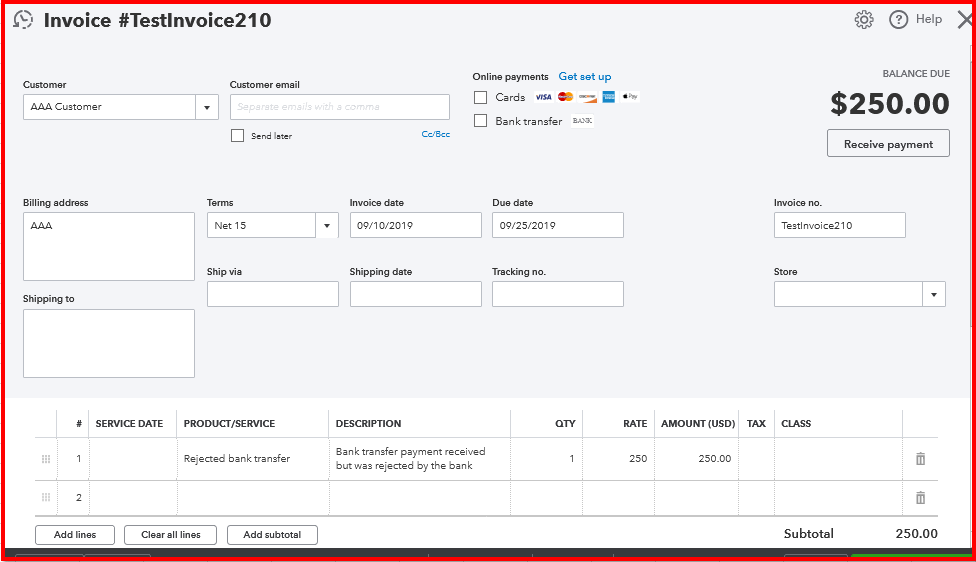Screen dimensions: 976x562
Task: Click the Shipping to text box
Action: pos(109,344)
